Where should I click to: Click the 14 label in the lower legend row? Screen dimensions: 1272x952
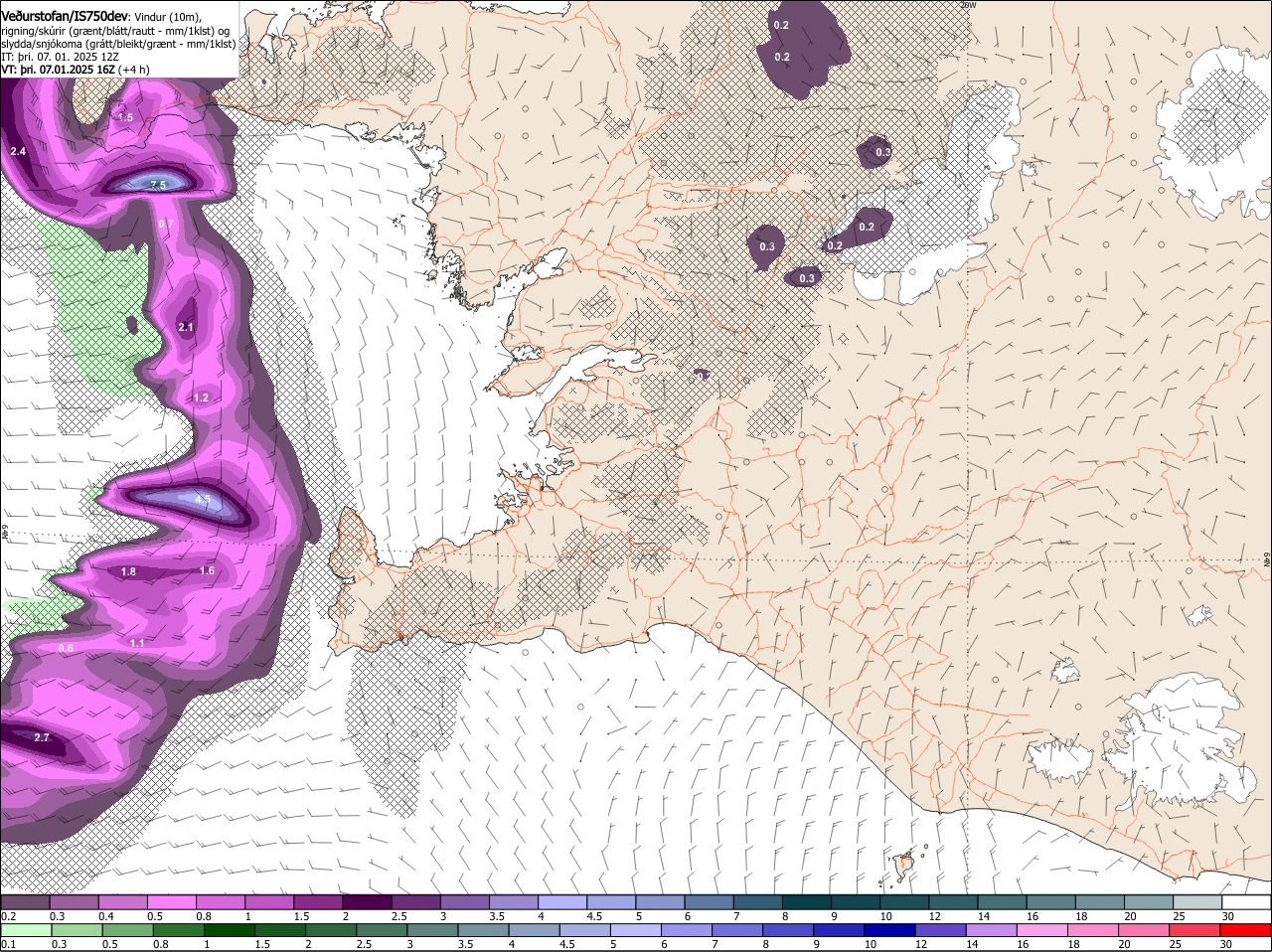click(973, 944)
